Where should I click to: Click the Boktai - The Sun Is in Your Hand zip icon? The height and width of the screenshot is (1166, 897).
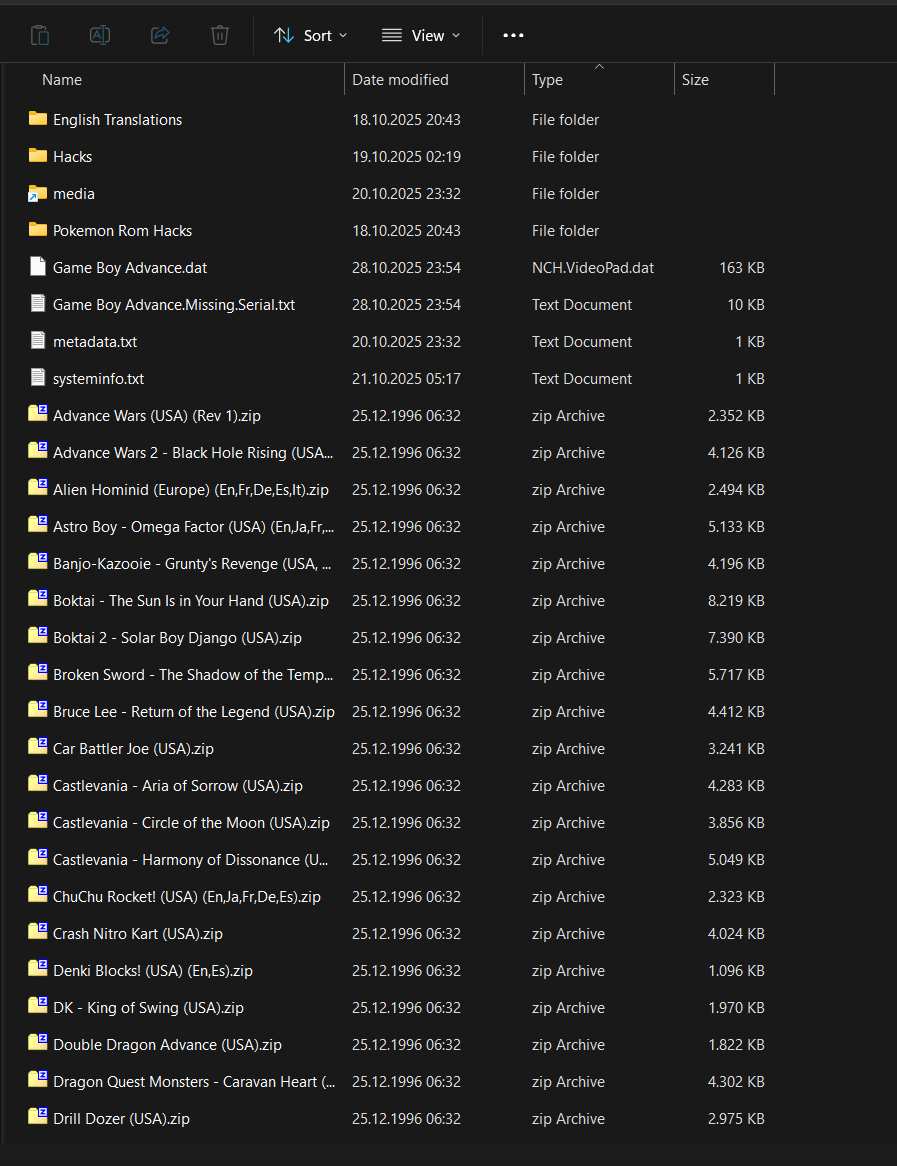[x=38, y=599]
